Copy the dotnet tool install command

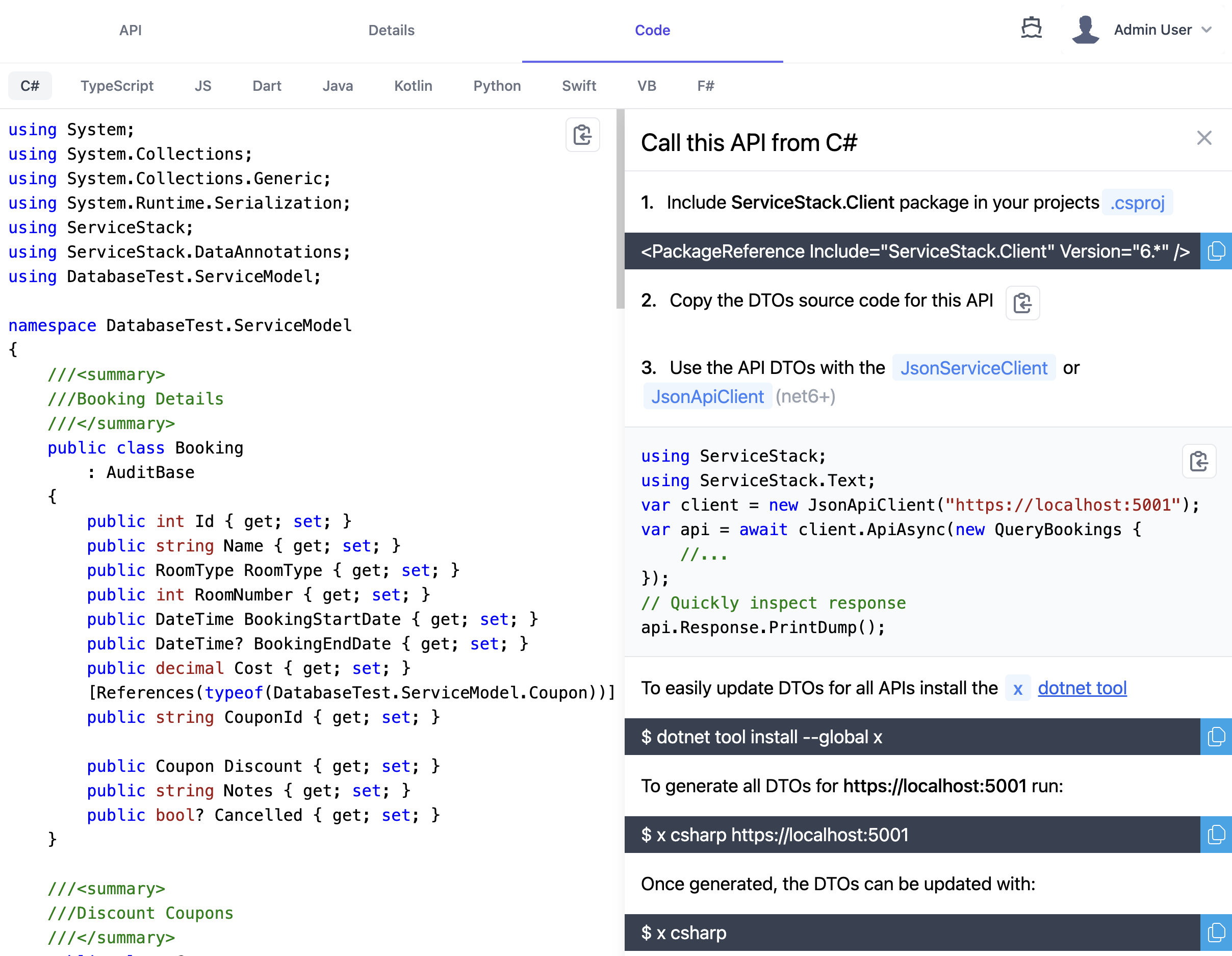(1216, 737)
